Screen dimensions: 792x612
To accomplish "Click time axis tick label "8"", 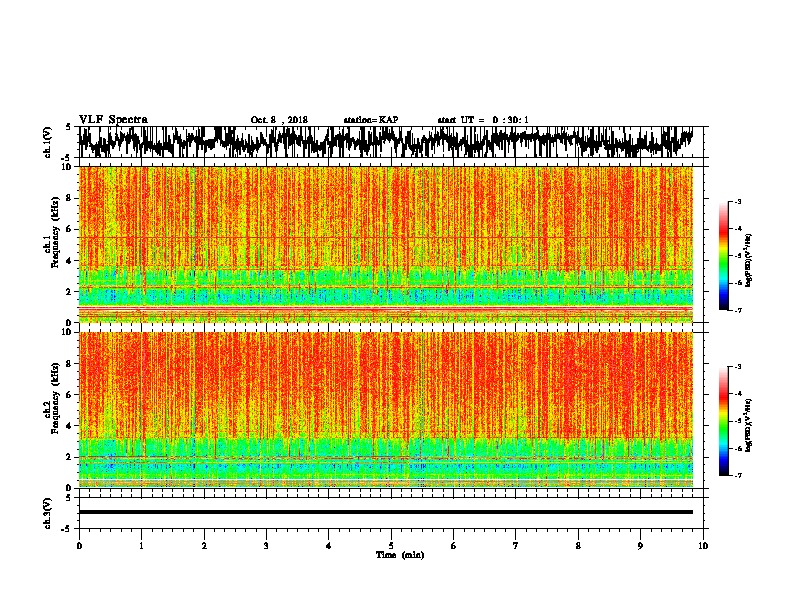I will point(578,546).
